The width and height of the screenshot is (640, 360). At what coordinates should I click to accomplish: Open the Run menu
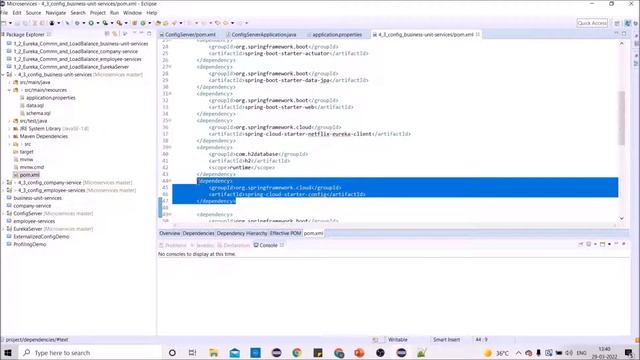[x=114, y=13]
